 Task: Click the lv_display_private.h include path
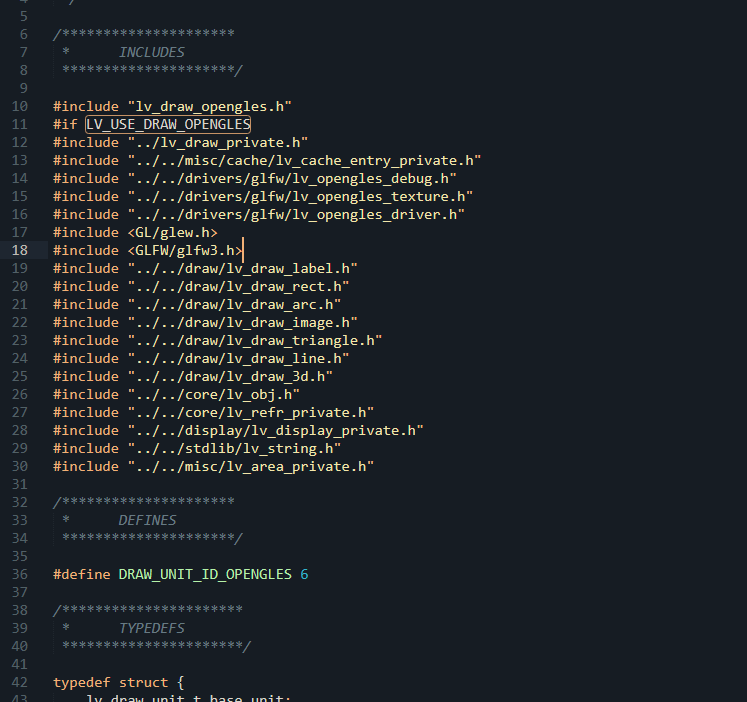click(275, 431)
